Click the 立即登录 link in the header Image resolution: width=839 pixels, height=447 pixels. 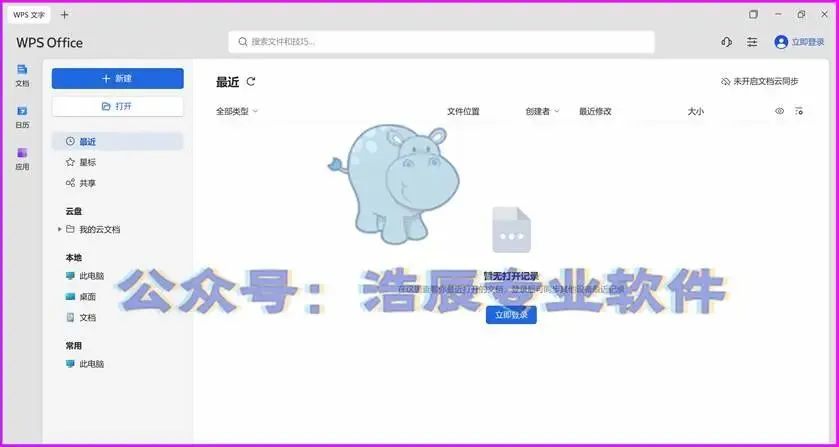[x=808, y=42]
